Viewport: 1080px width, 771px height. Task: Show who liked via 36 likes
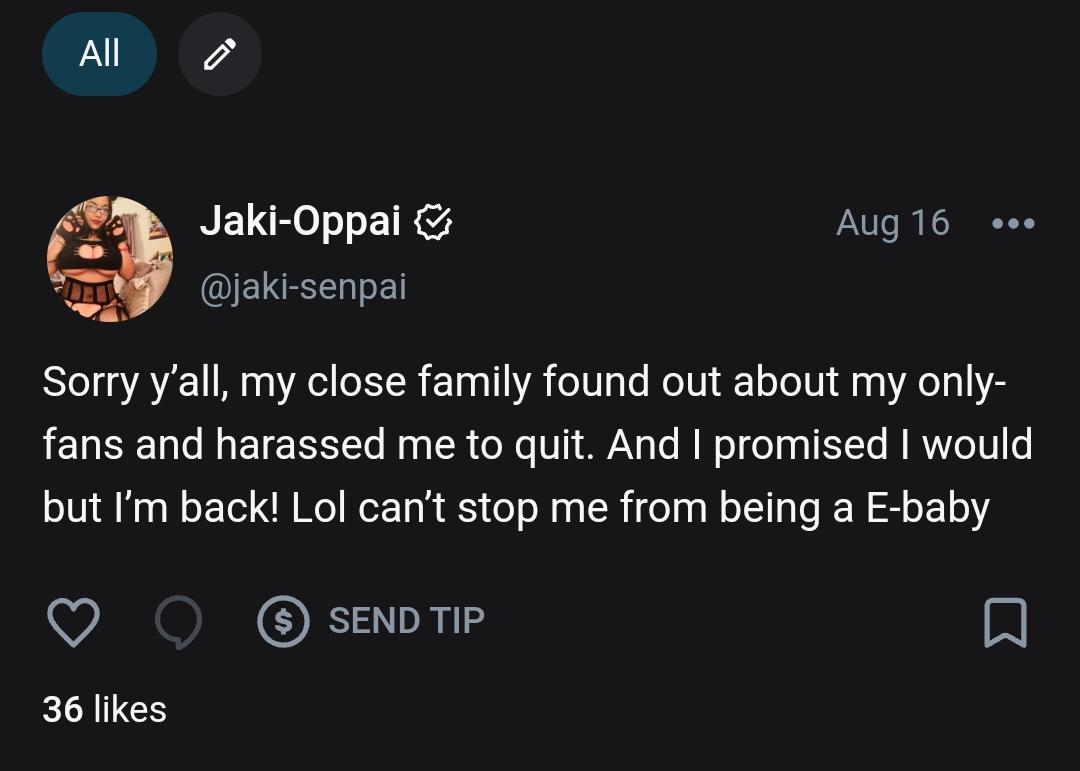tap(104, 709)
